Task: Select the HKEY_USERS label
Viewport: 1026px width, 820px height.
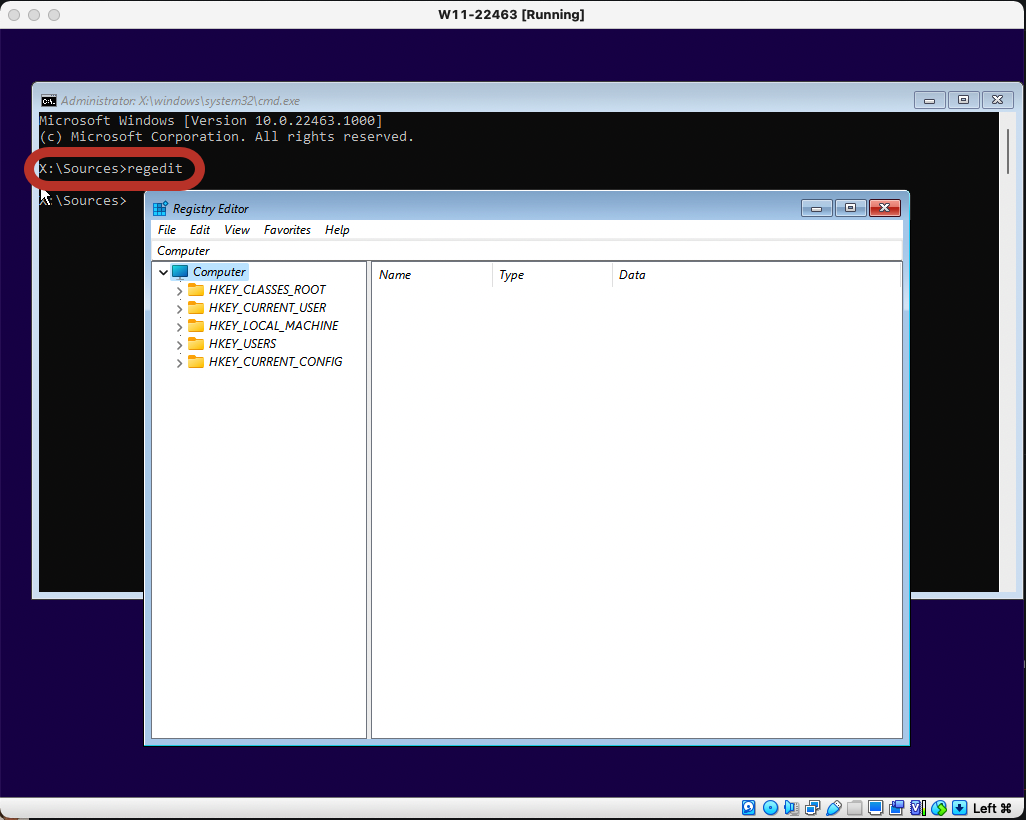Action: pos(242,343)
